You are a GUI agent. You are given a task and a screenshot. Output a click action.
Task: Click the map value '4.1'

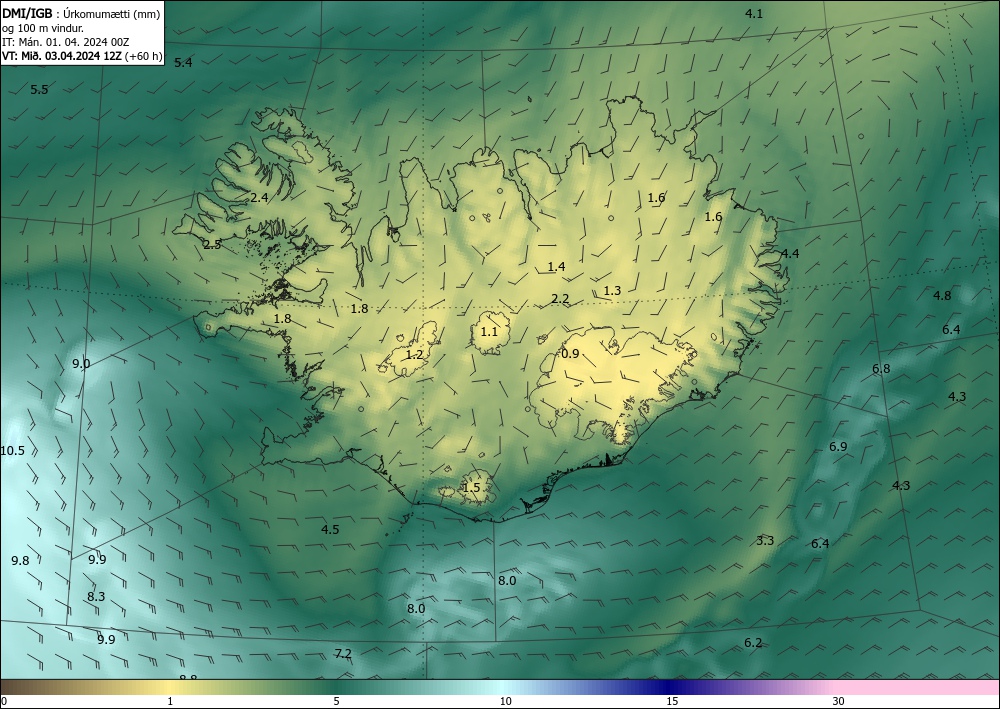point(754,13)
